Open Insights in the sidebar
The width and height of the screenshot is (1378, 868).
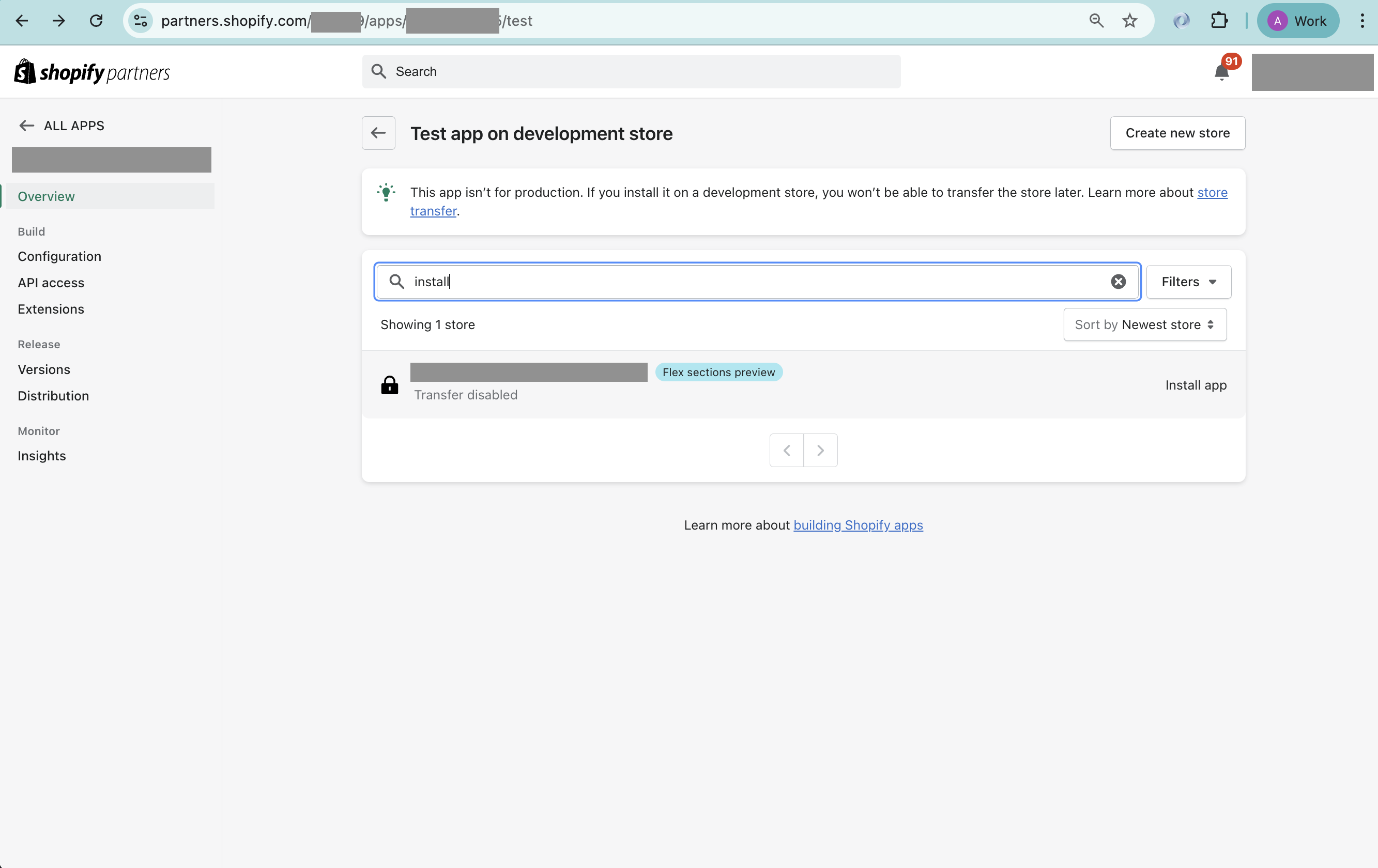click(x=42, y=456)
